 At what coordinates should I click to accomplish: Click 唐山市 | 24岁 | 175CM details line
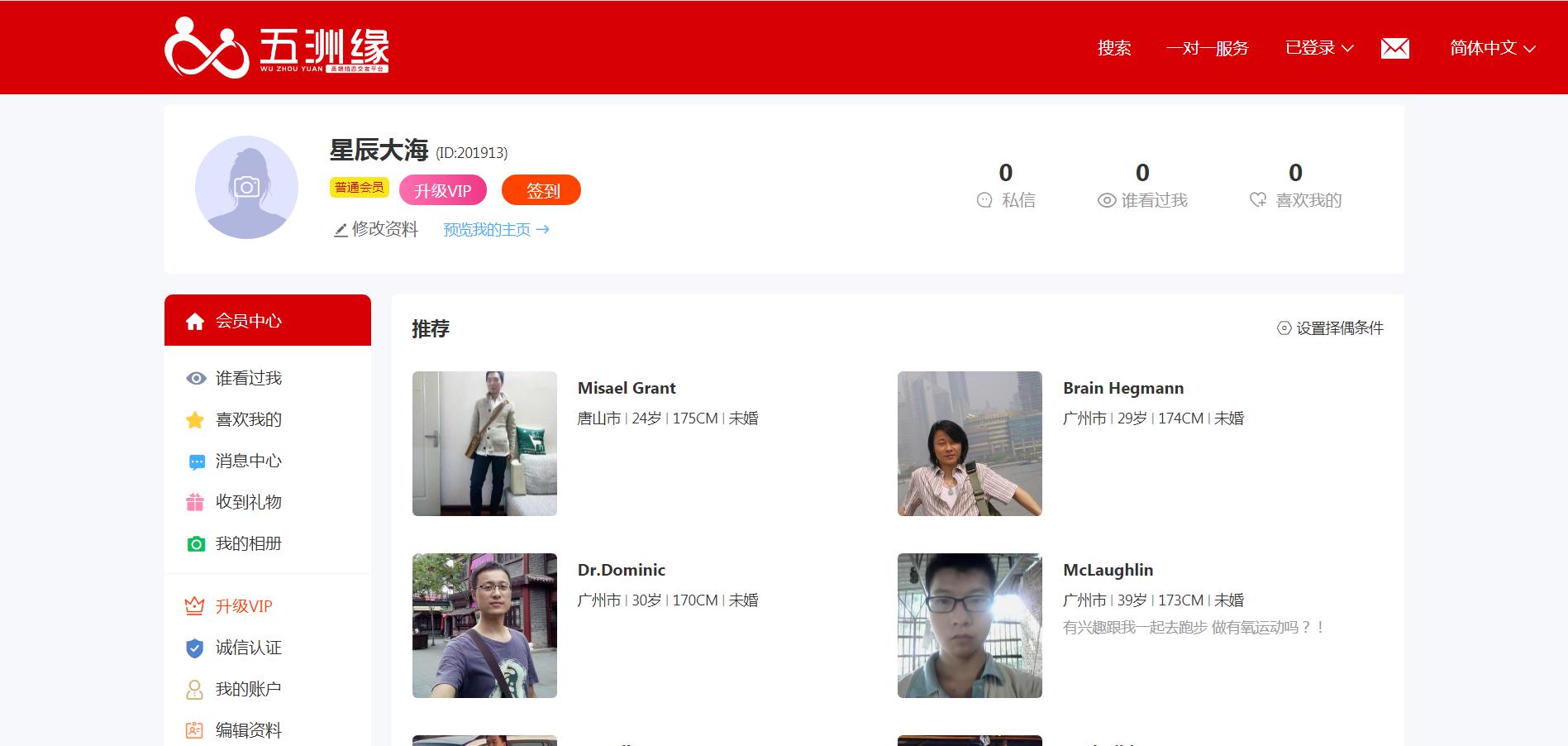pyautogui.click(x=668, y=418)
